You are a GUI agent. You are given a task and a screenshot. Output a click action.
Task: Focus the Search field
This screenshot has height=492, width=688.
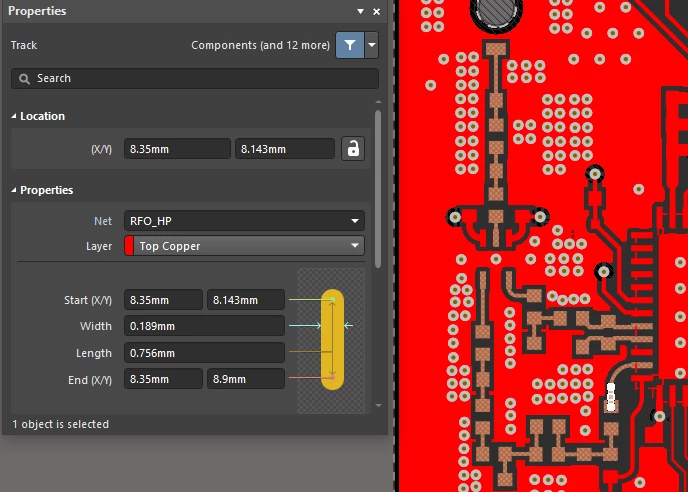(x=195, y=79)
